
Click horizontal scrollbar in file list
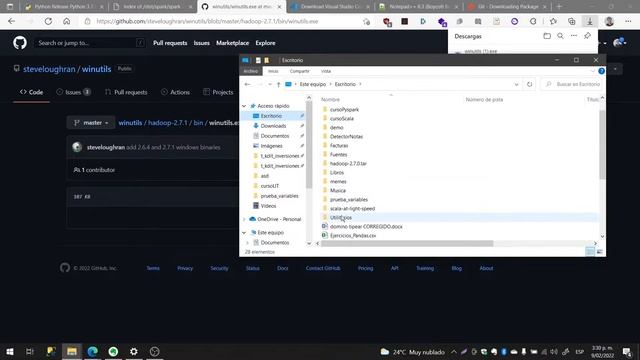(x=407, y=244)
